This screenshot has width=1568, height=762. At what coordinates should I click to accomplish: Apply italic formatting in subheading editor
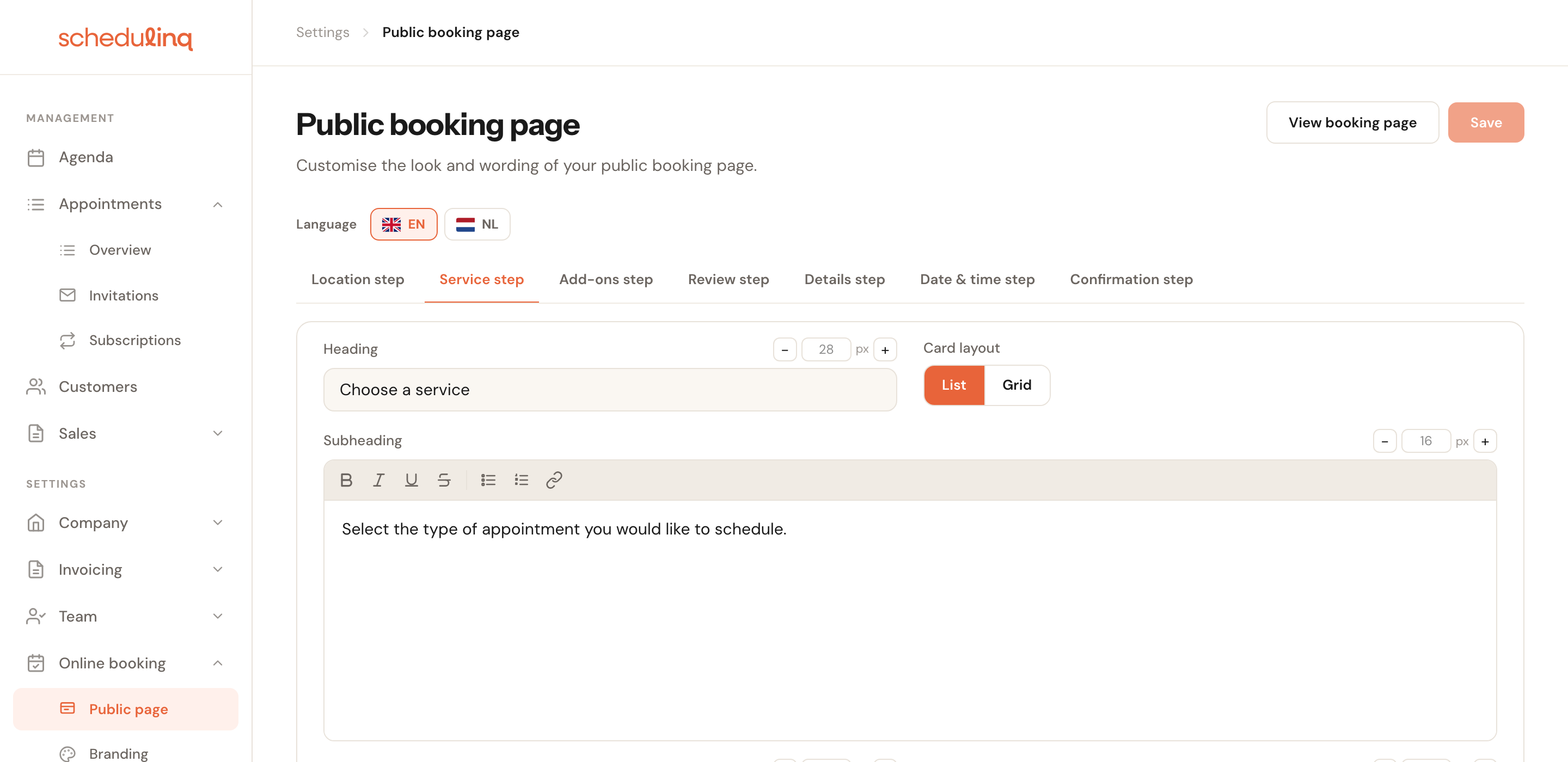click(x=378, y=480)
